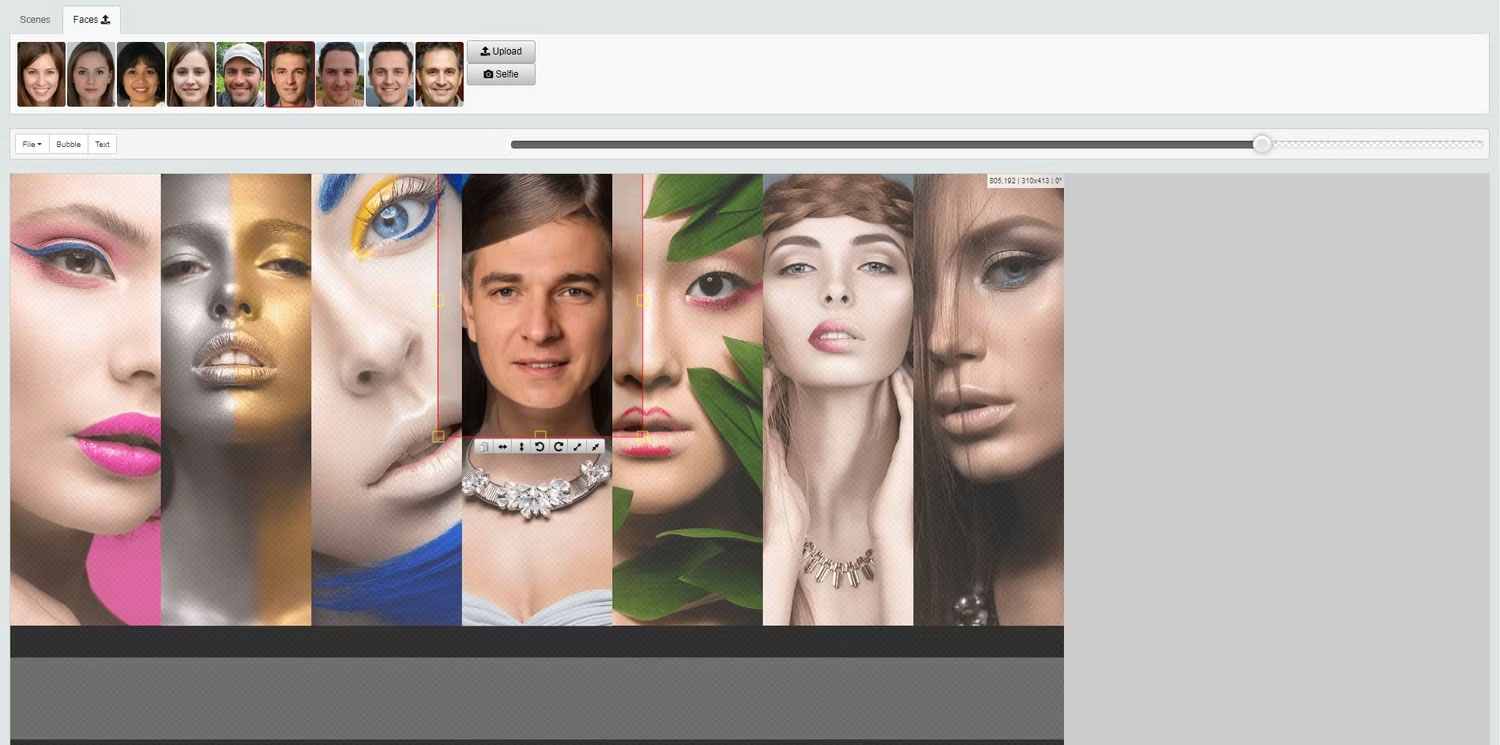The image size is (1500, 745).
Task: Click the red-bordered selected face thumbnail
Action: pos(290,74)
